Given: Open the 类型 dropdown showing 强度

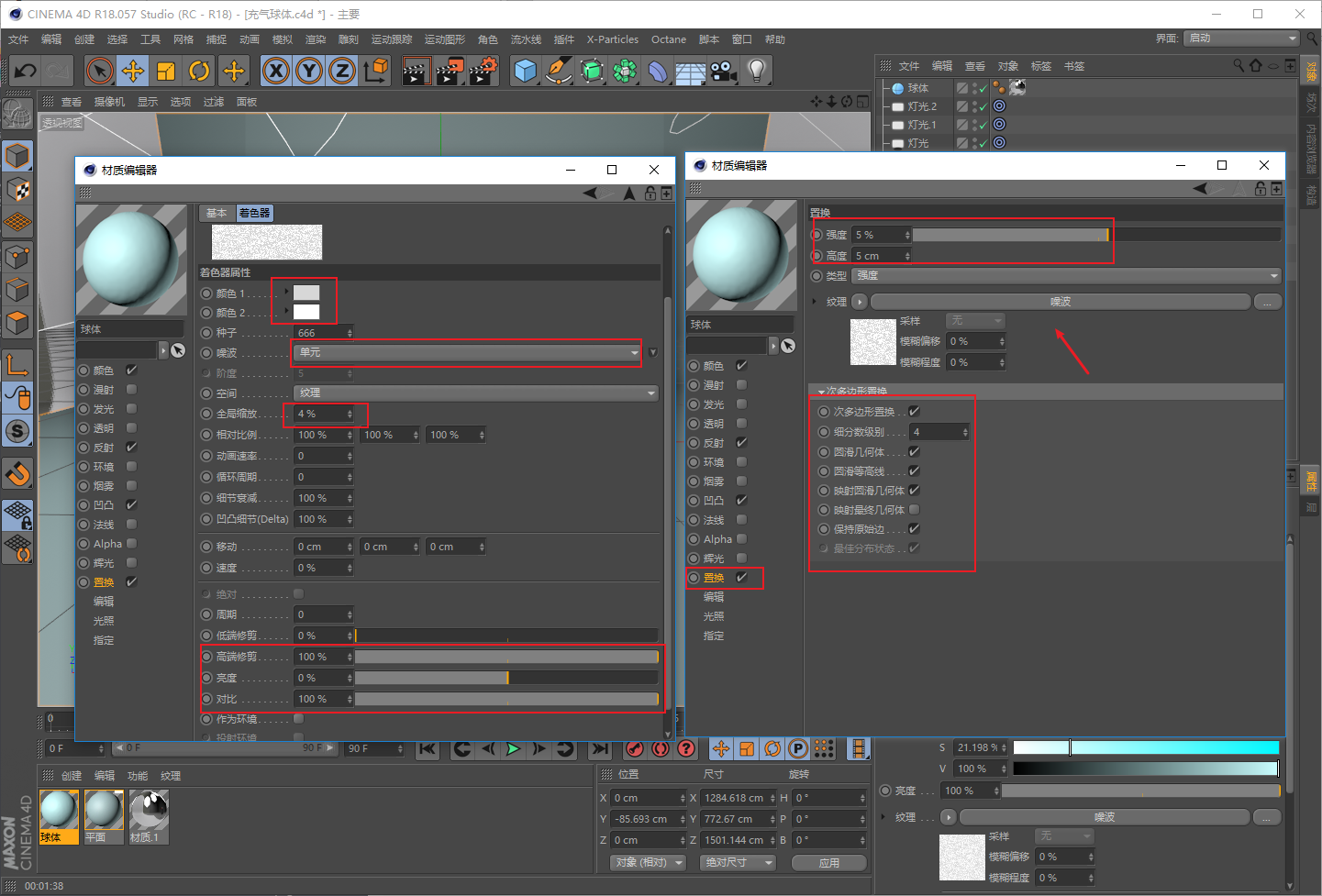Looking at the screenshot, I should click(x=1066, y=276).
